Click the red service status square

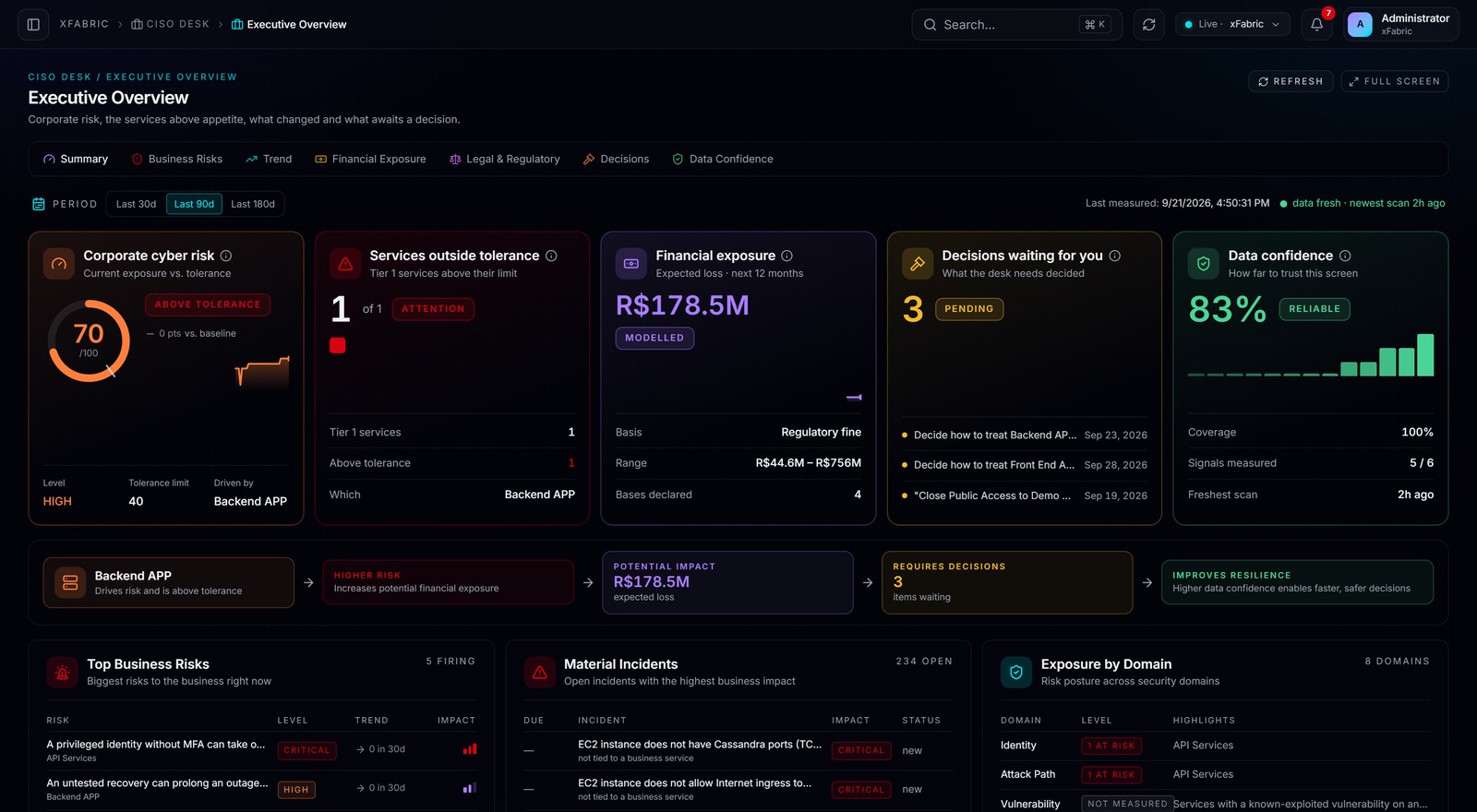[338, 345]
